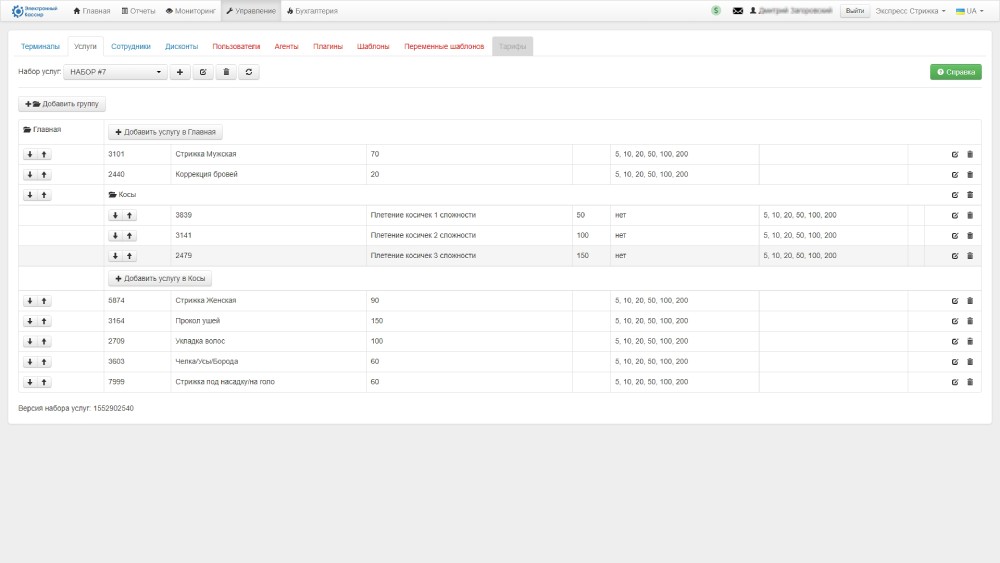The width and height of the screenshot is (1000, 563).
Task: Click the refresh icon beside service set
Action: click(249, 72)
